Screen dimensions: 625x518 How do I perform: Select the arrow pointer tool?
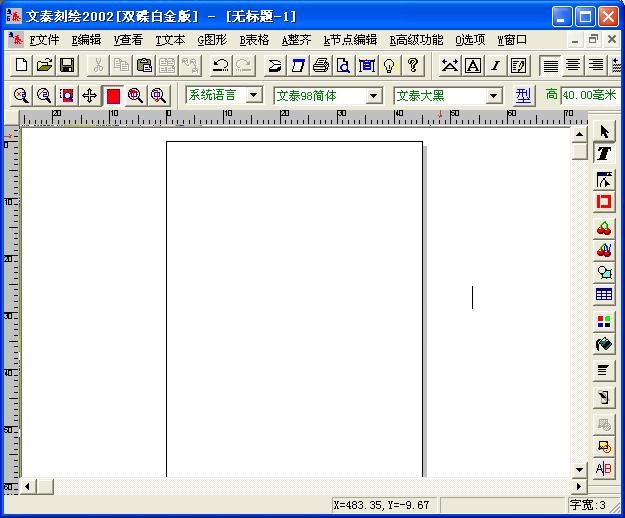604,131
